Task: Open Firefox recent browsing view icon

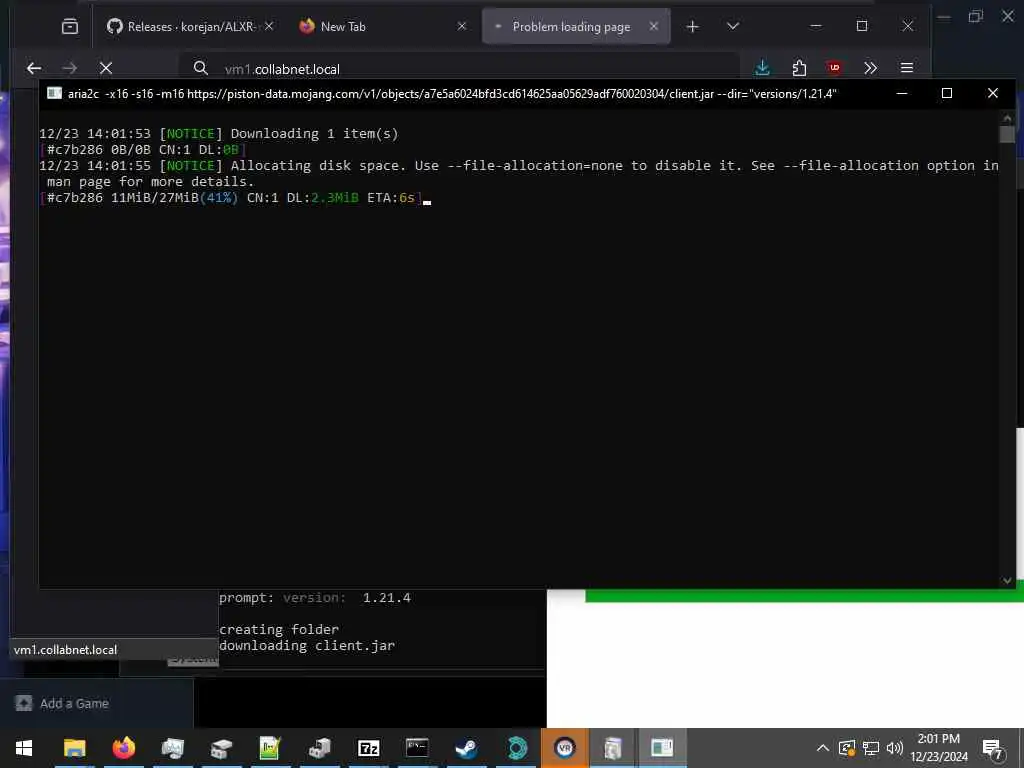Action: tap(70, 26)
